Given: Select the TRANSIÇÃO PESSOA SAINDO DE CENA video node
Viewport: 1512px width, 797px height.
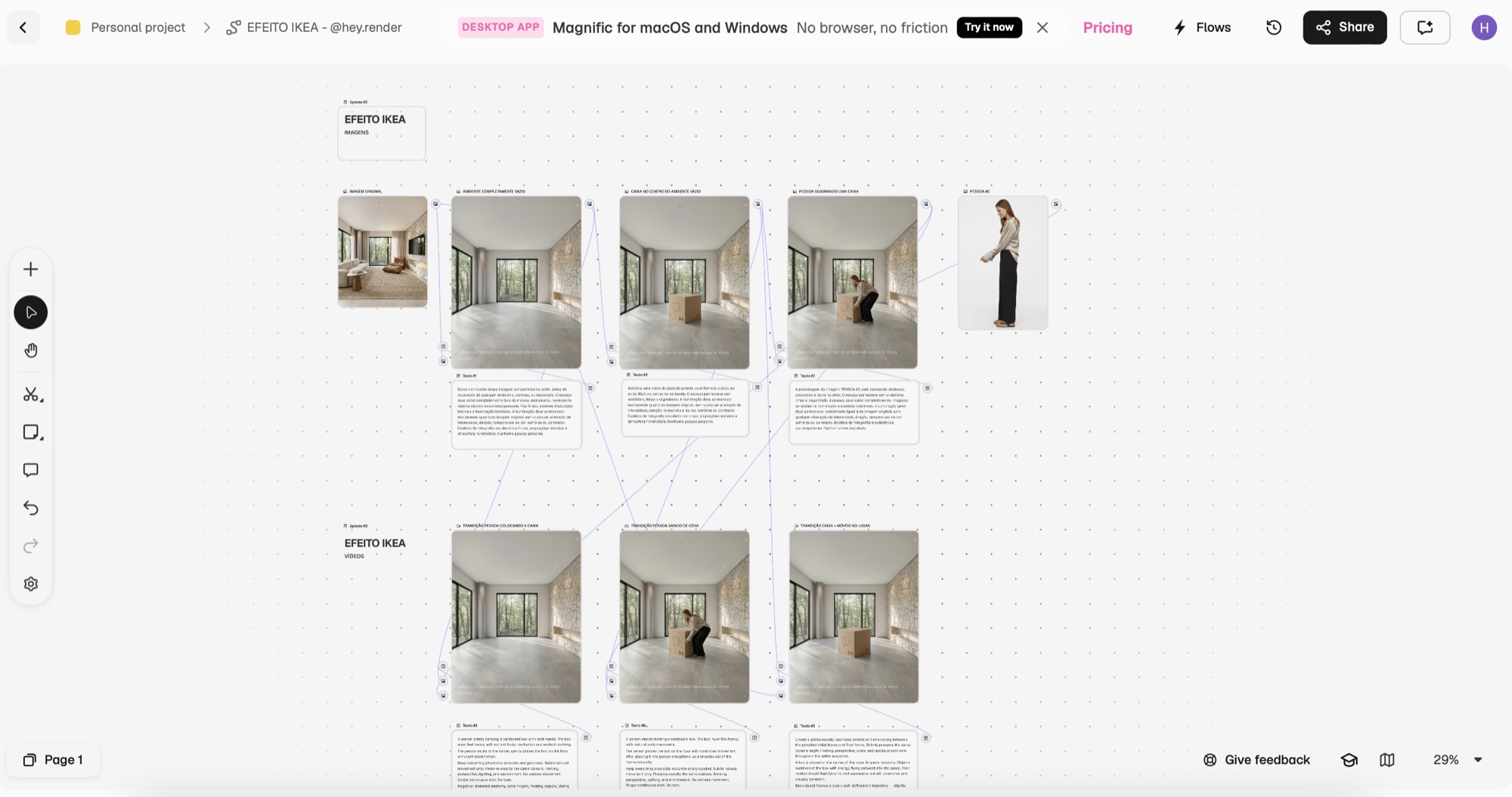Looking at the screenshot, I should tap(684, 616).
